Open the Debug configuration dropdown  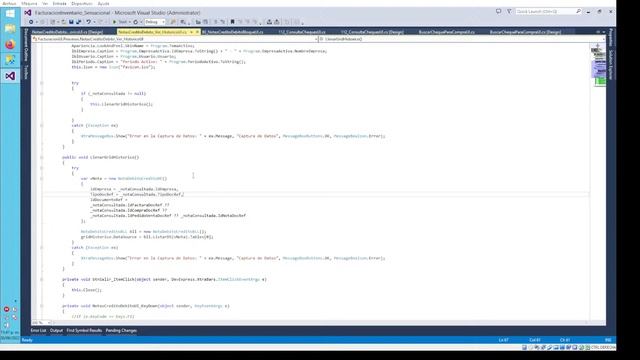tap(155, 22)
